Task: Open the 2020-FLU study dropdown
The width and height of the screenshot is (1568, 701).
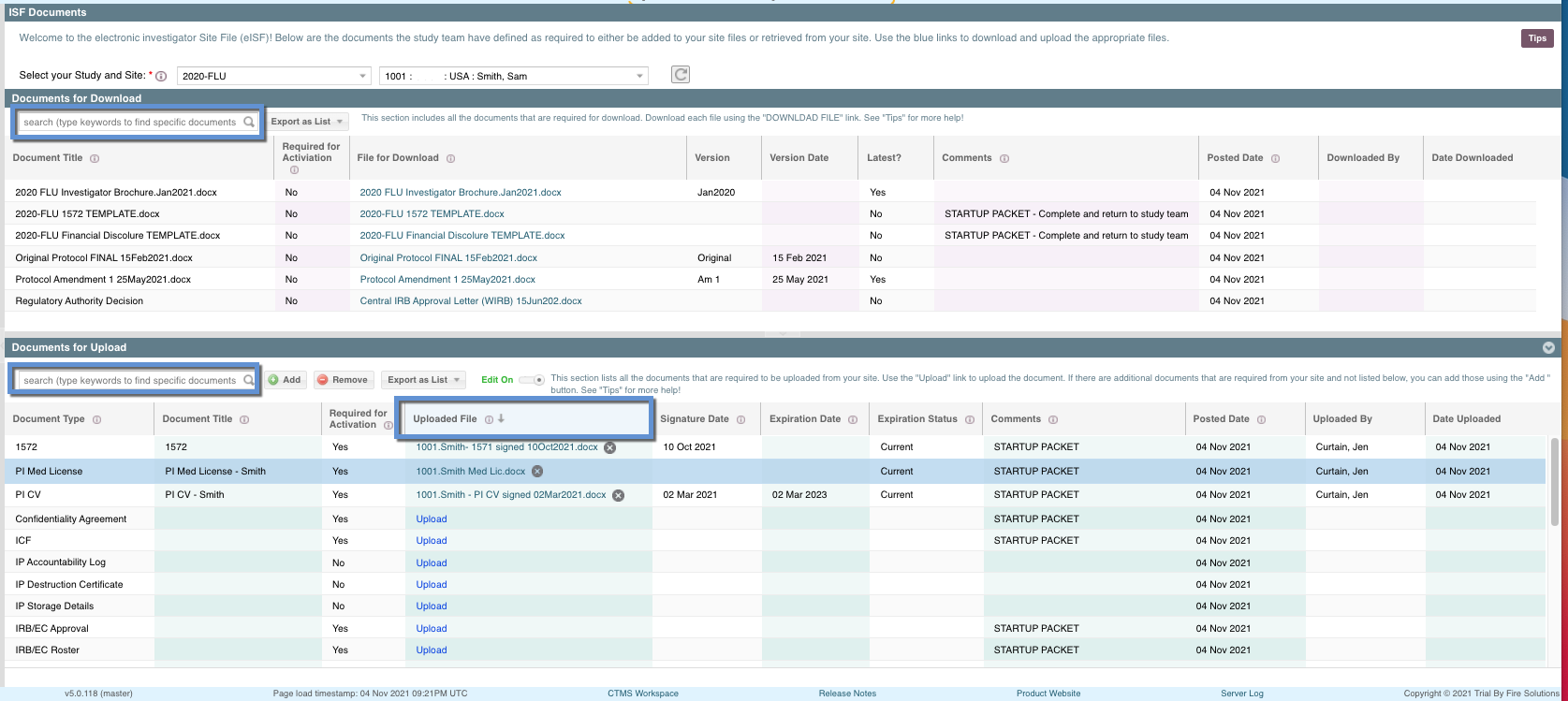Action: (274, 76)
